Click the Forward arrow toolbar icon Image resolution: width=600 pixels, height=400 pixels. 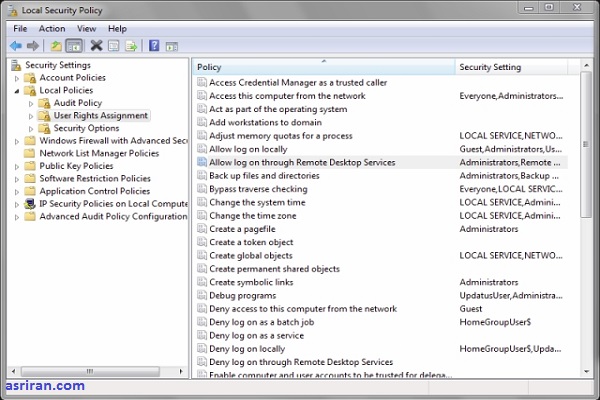(33, 46)
